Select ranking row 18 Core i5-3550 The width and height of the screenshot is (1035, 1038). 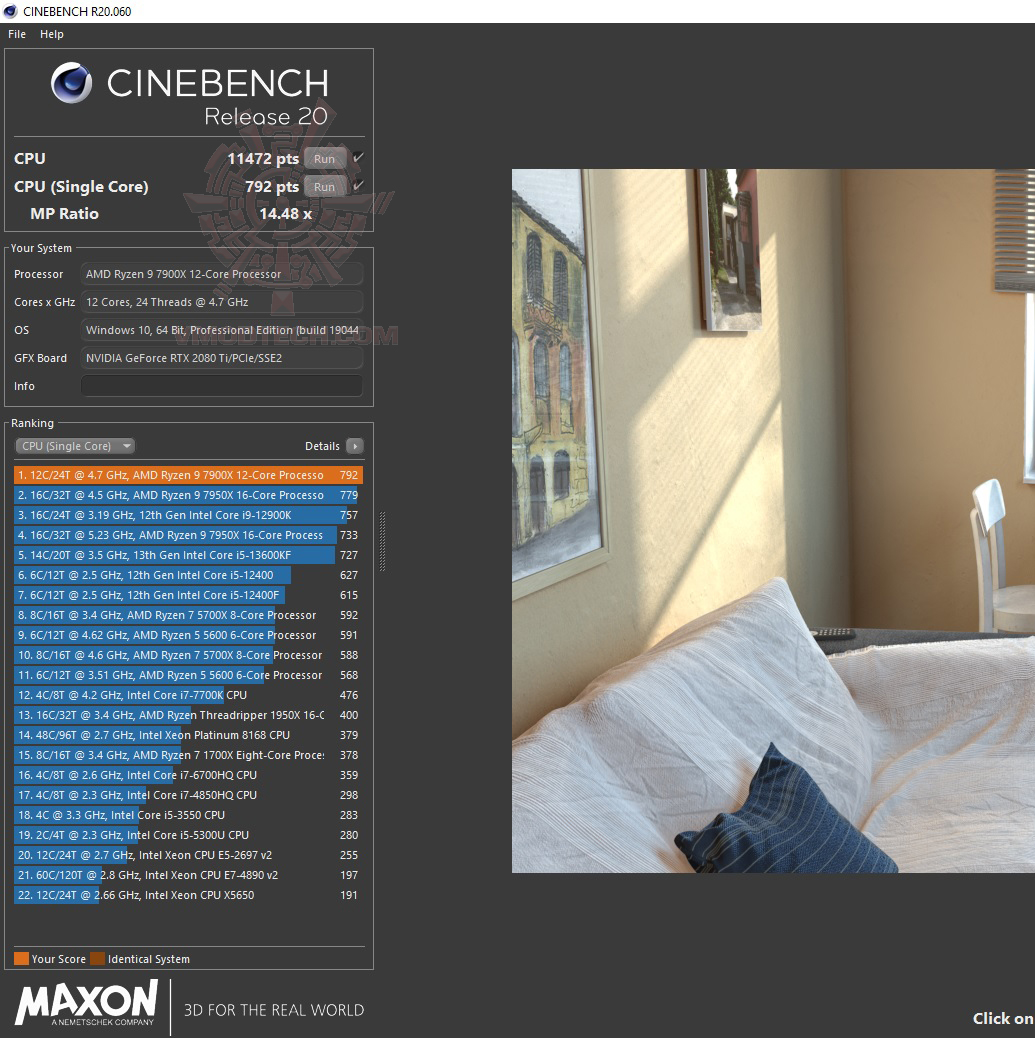click(x=188, y=815)
